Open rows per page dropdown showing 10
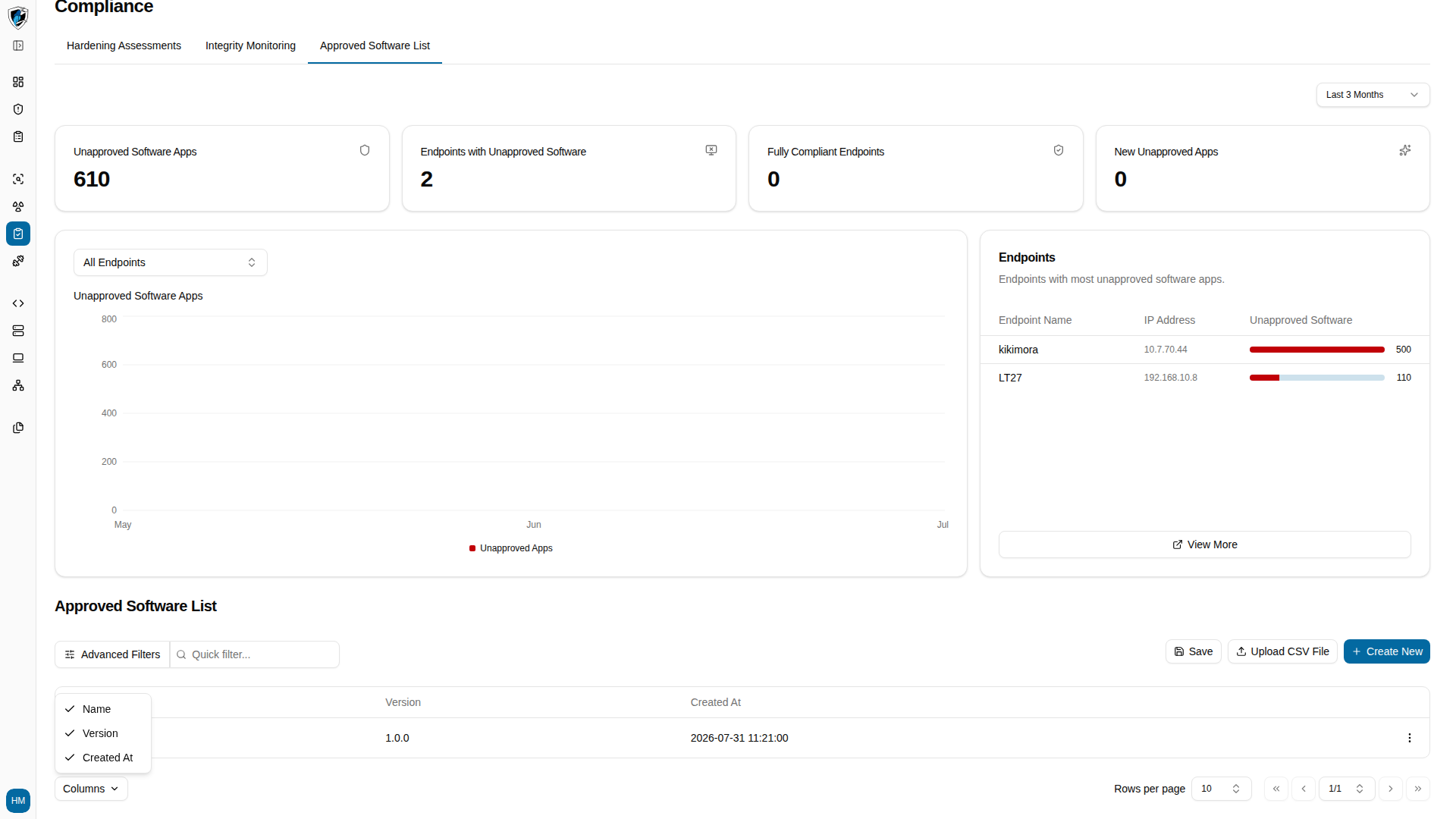Screen dimensions: 1456x819 pyautogui.click(x=1221, y=789)
